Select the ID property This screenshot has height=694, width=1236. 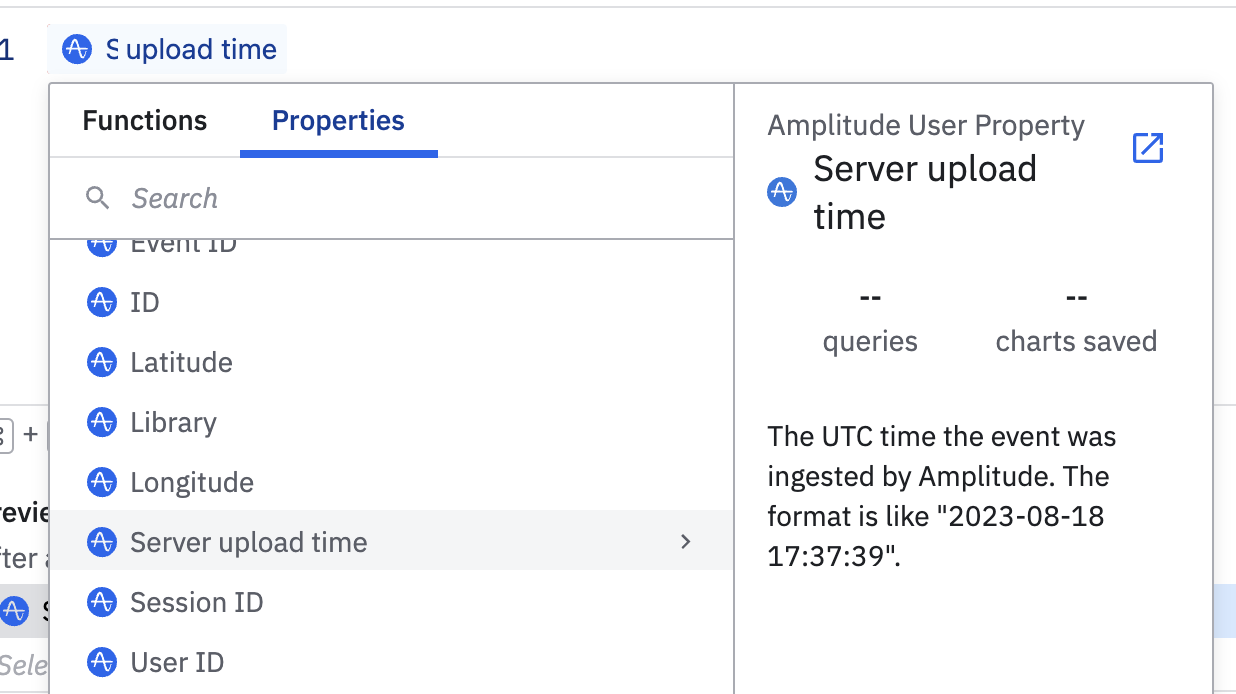pyautogui.click(x=145, y=302)
